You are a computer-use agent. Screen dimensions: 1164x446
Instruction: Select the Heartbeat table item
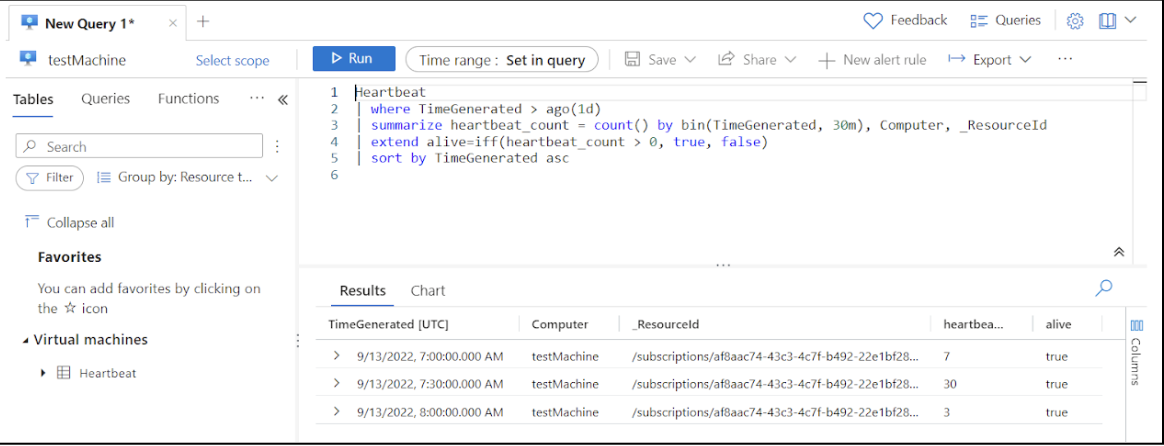tap(108, 373)
